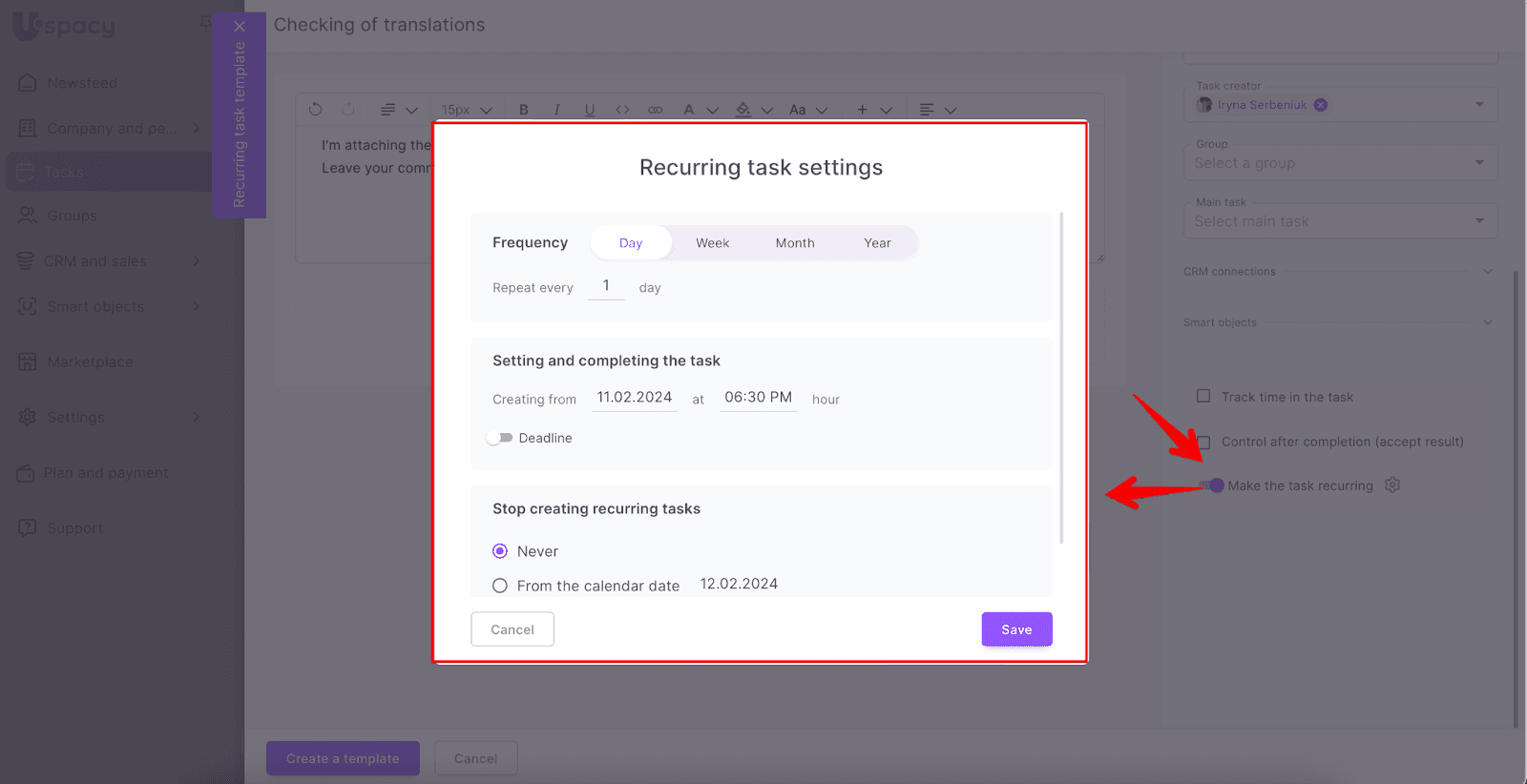Click the insert link icon
Viewport: 1527px width, 784px height.
pos(655,110)
